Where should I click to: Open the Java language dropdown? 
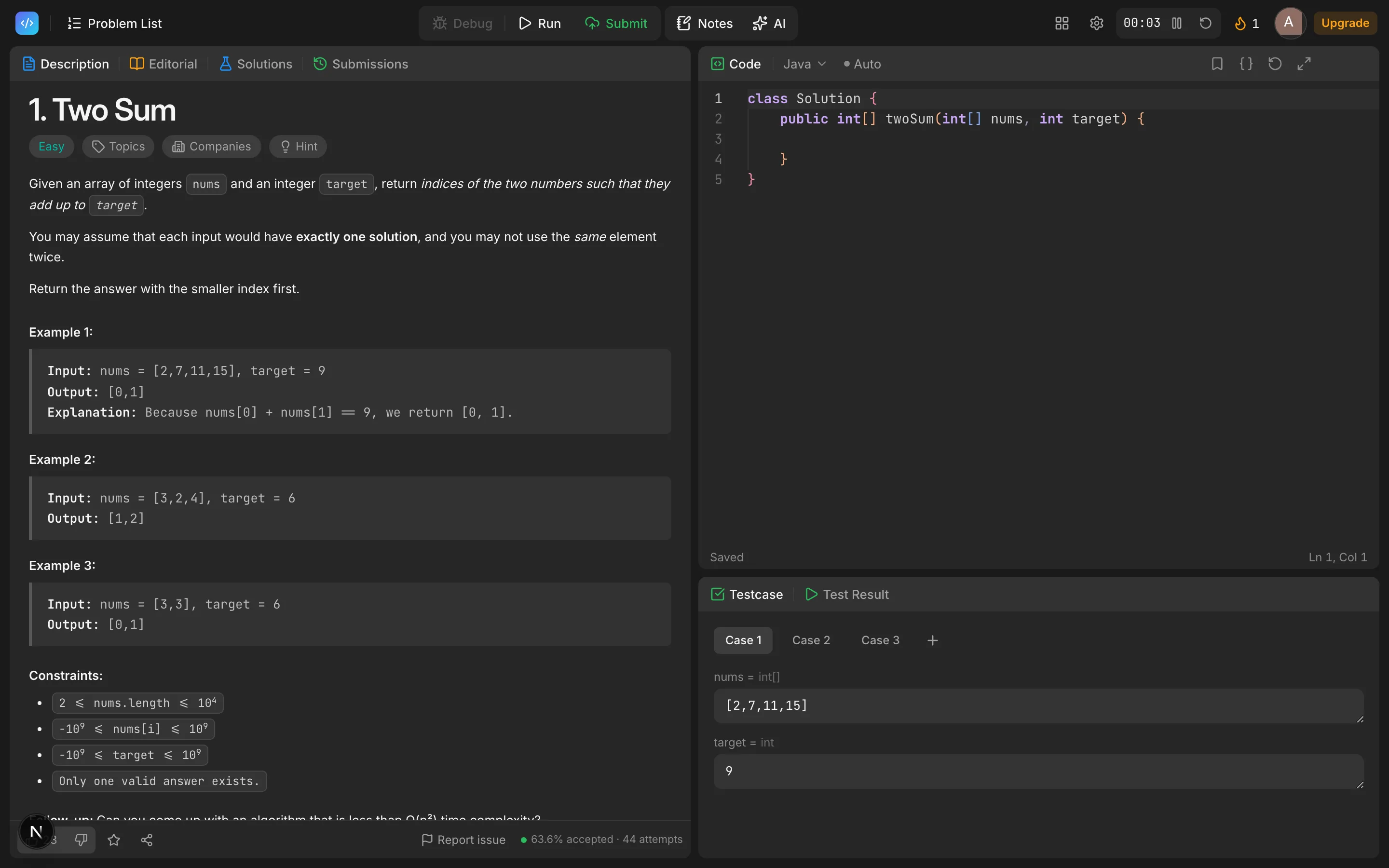click(x=804, y=64)
